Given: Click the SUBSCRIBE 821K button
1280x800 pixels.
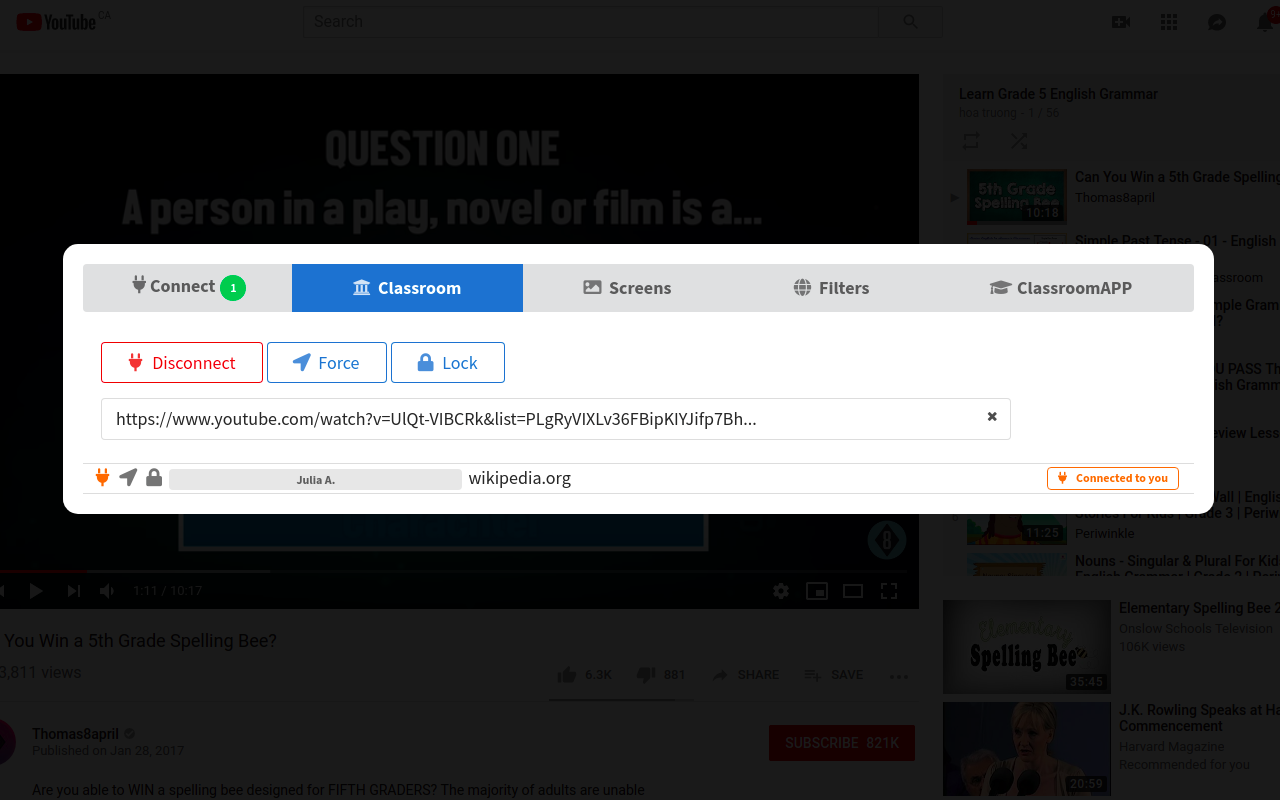Looking at the screenshot, I should tap(842, 743).
